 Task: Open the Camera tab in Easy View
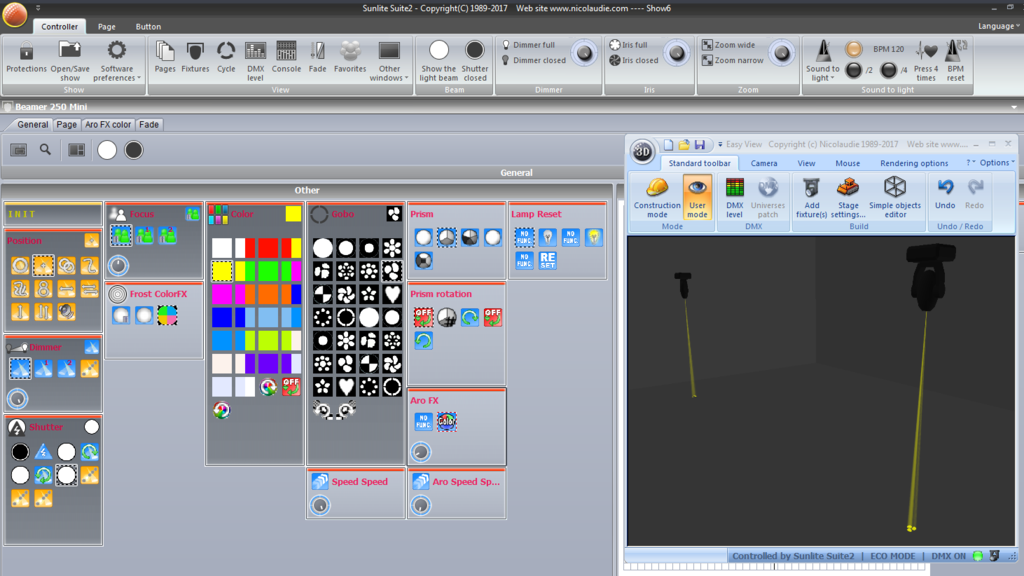pyautogui.click(x=763, y=163)
